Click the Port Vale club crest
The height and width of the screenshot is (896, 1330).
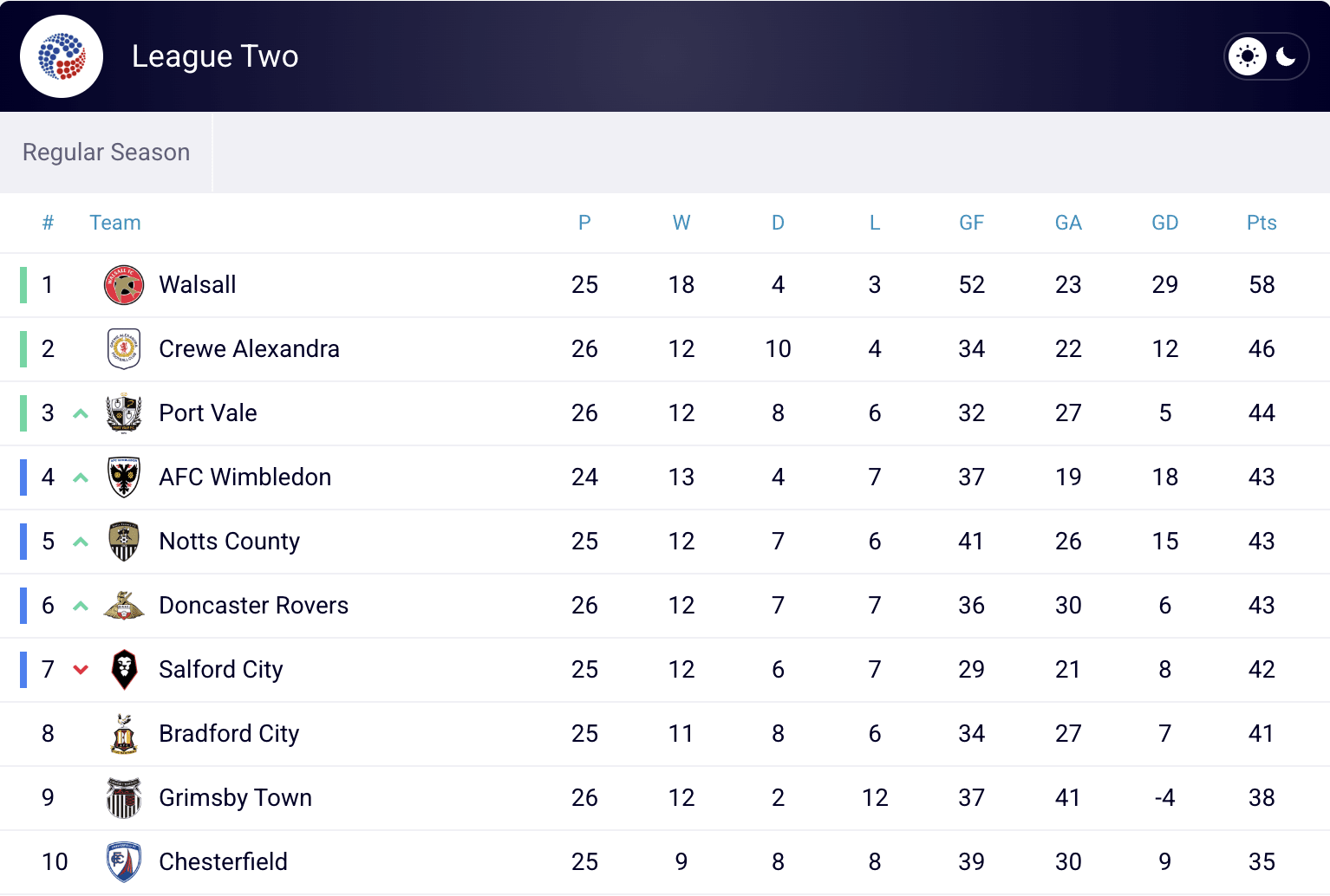tap(124, 413)
